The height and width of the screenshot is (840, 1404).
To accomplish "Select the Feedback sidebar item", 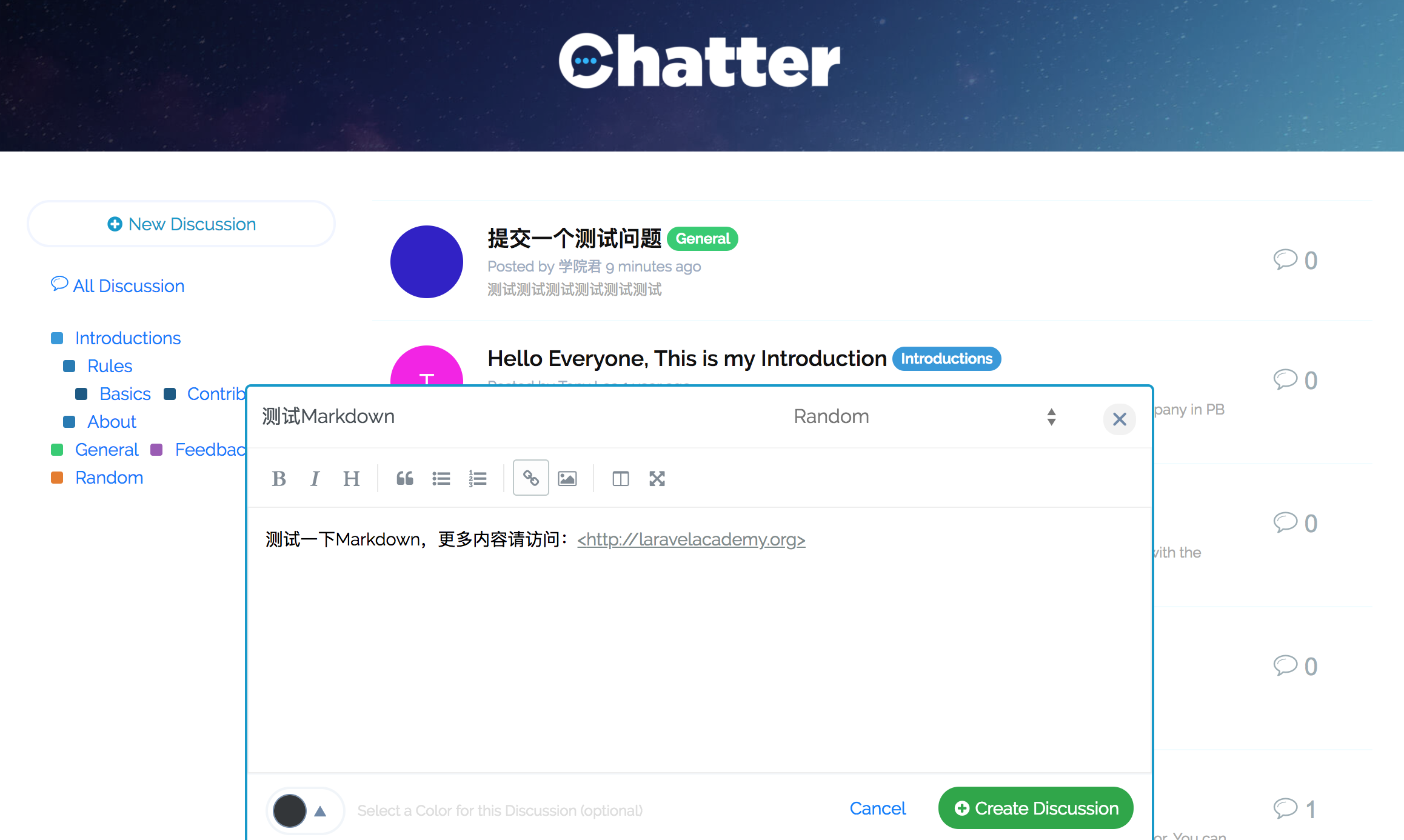I will click(x=210, y=449).
